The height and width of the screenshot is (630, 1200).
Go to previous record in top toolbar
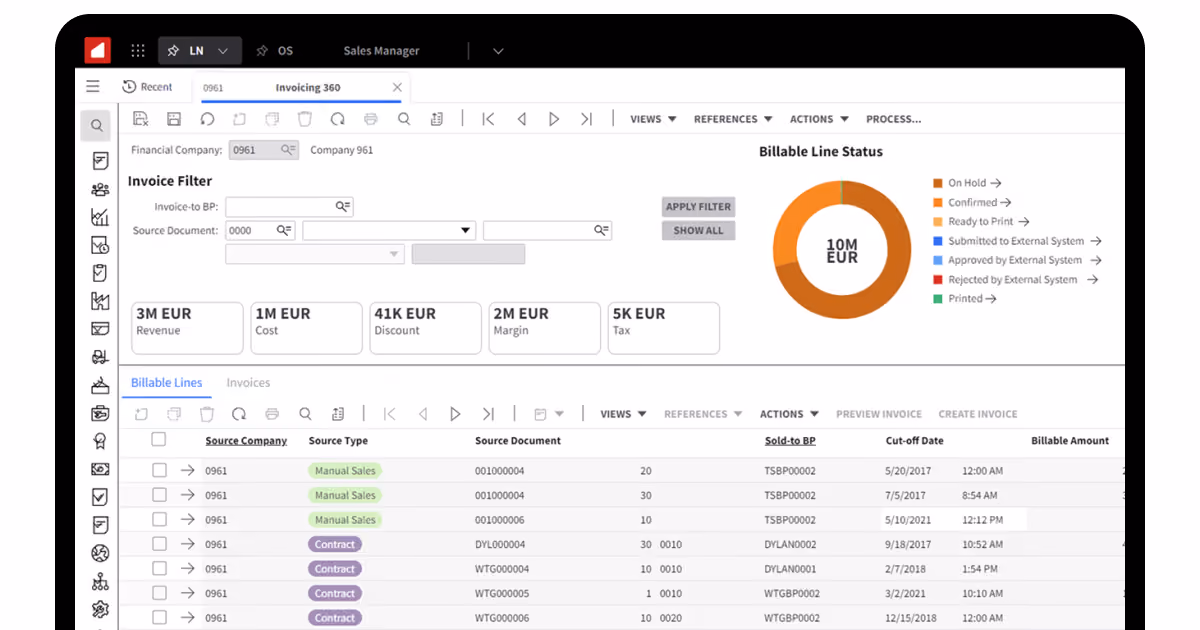click(521, 119)
